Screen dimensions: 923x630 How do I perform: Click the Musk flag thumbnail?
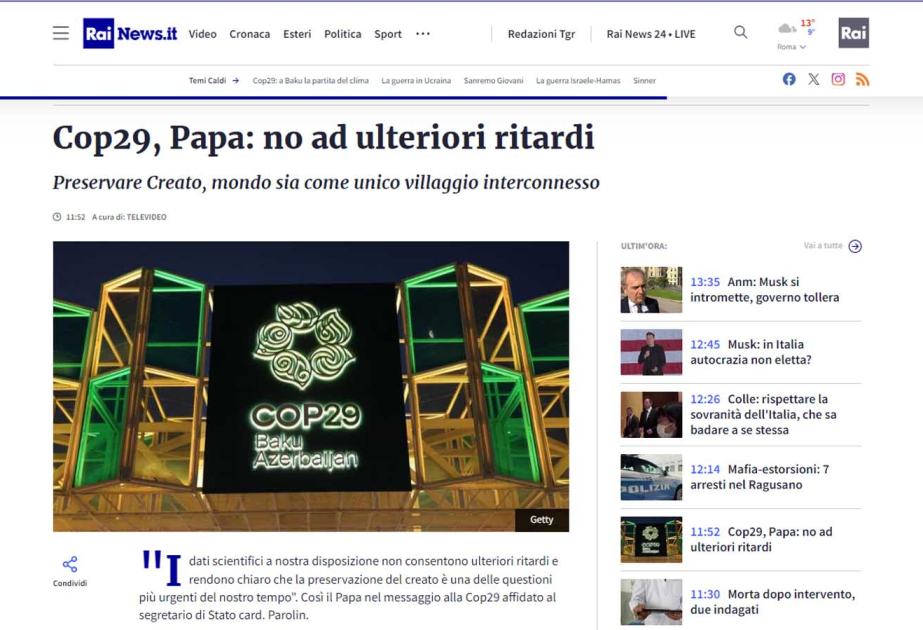click(651, 352)
